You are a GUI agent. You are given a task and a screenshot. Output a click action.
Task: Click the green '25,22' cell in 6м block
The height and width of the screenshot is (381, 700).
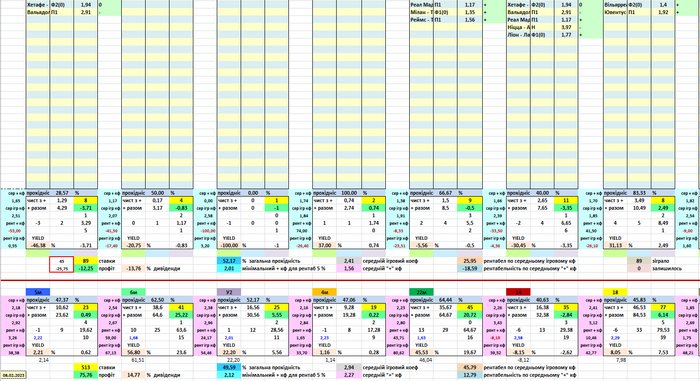coord(181,315)
